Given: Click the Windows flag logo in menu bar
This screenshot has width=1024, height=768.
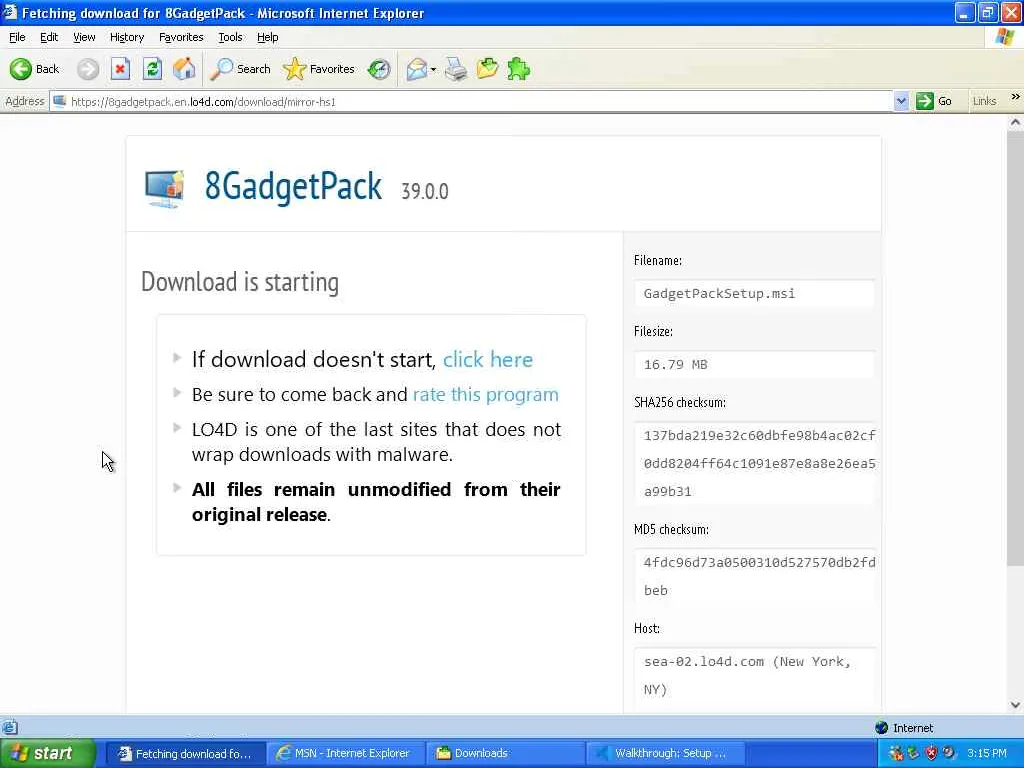Looking at the screenshot, I should [x=1005, y=37].
